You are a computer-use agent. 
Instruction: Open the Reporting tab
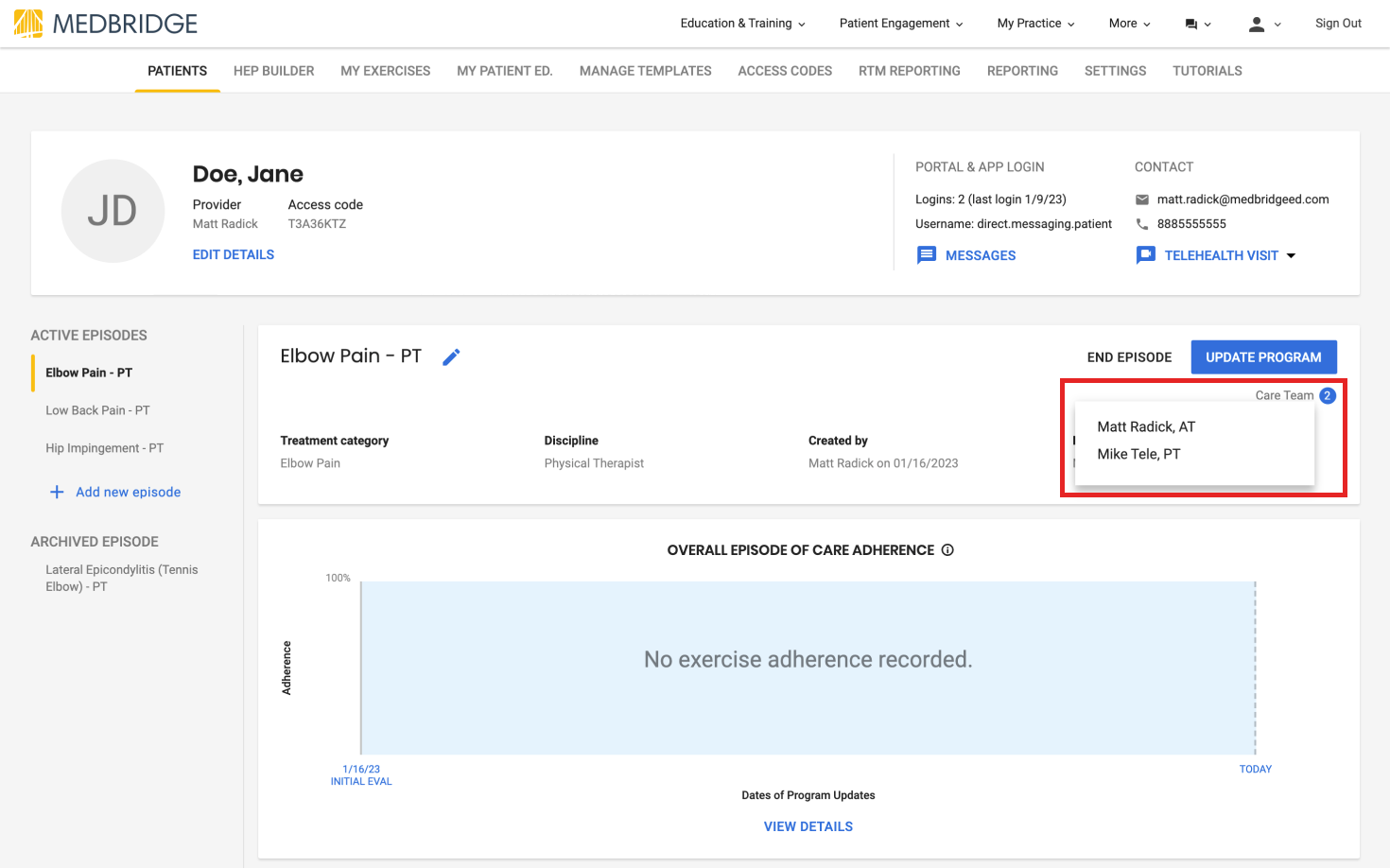[x=1022, y=71]
